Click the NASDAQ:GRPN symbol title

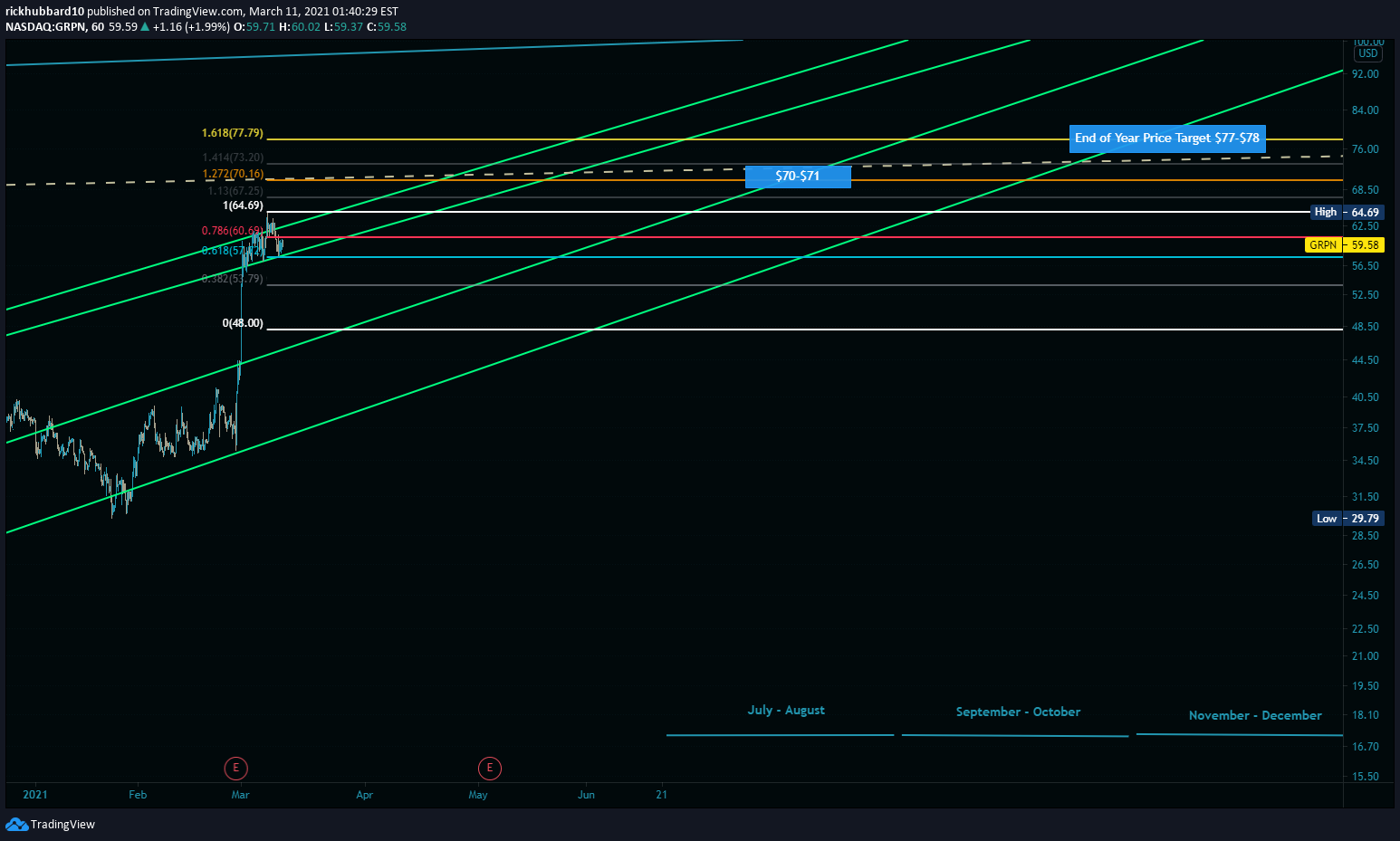[45, 27]
